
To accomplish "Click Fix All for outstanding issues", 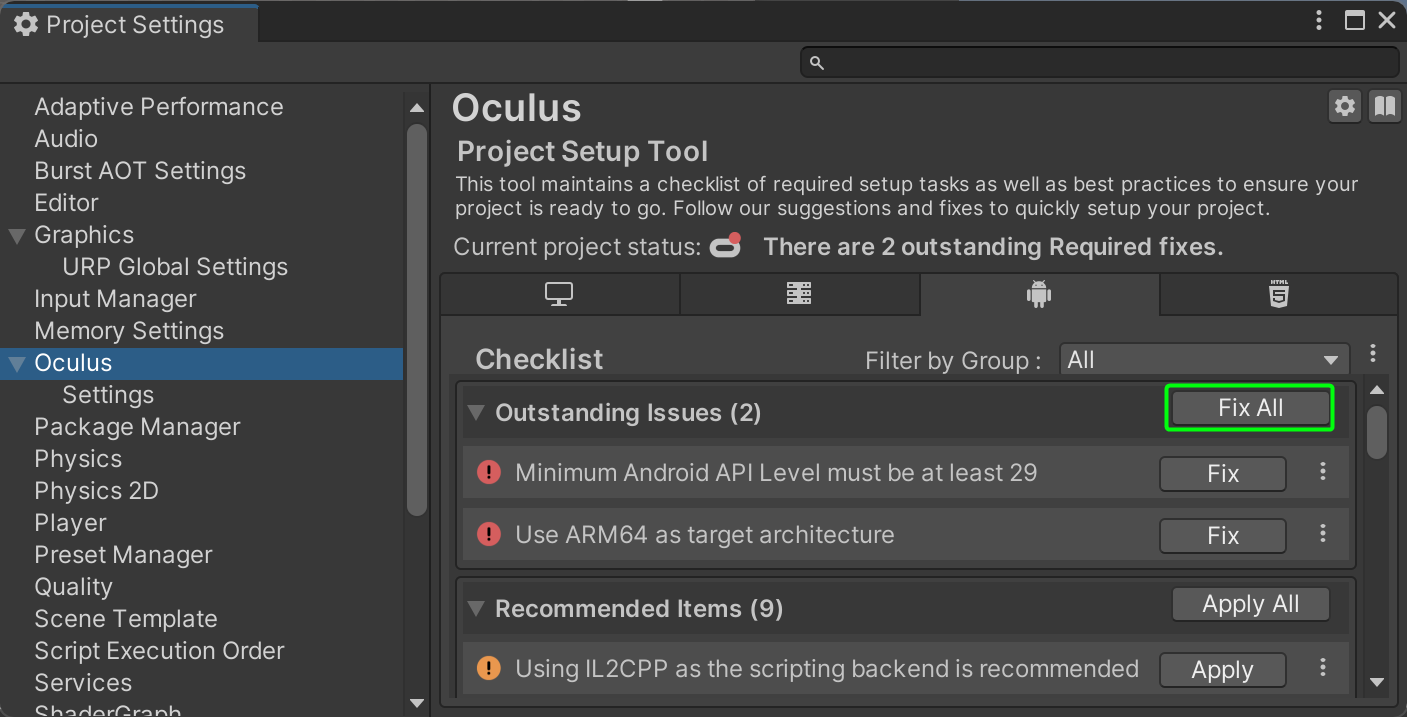I will pos(1250,408).
